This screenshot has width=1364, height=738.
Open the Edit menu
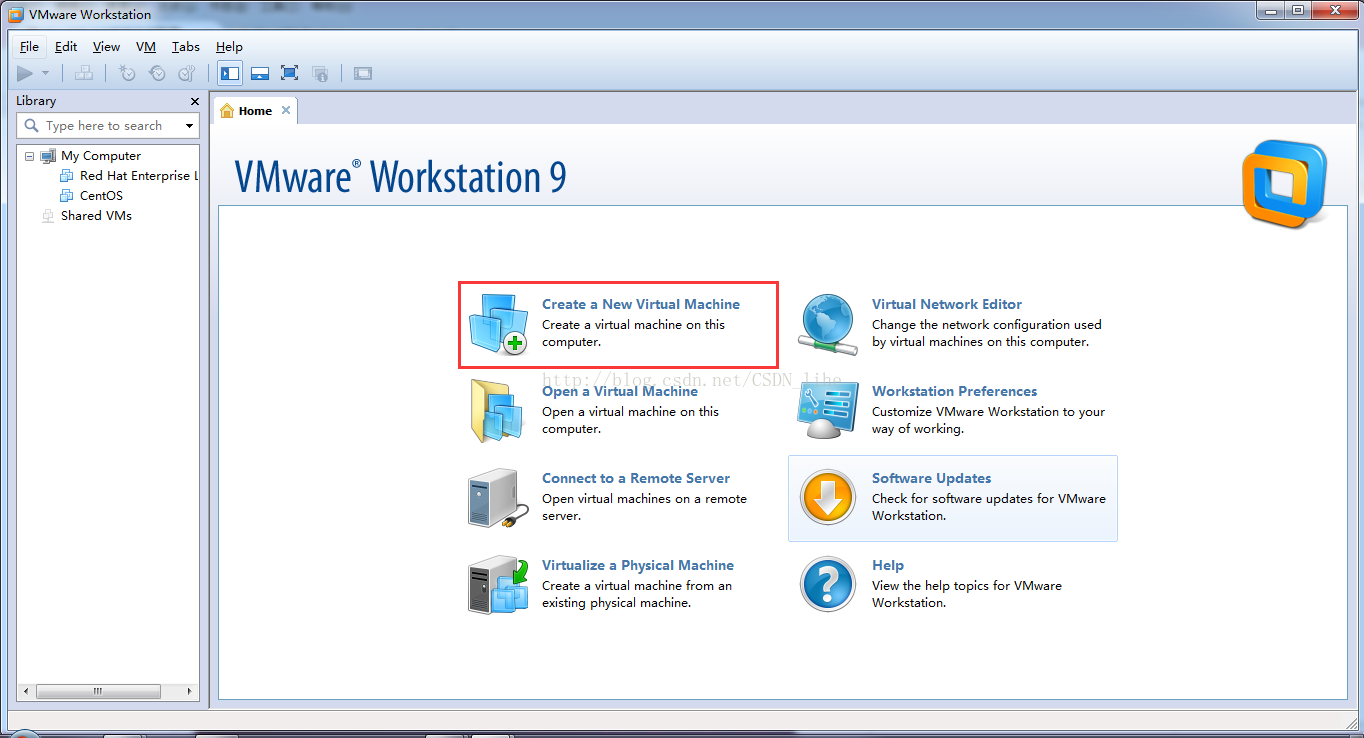click(66, 47)
